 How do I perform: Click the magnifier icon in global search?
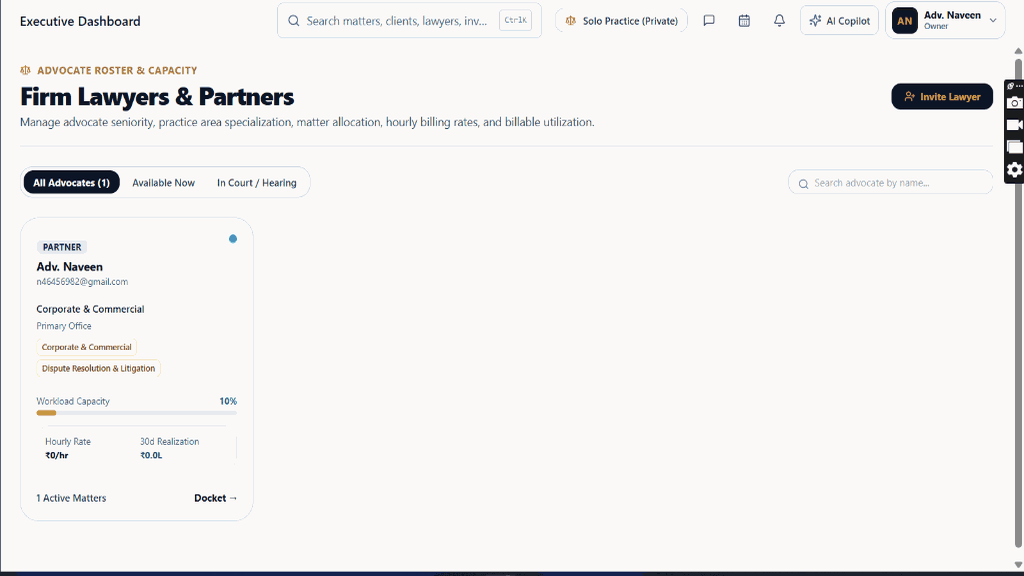294,21
